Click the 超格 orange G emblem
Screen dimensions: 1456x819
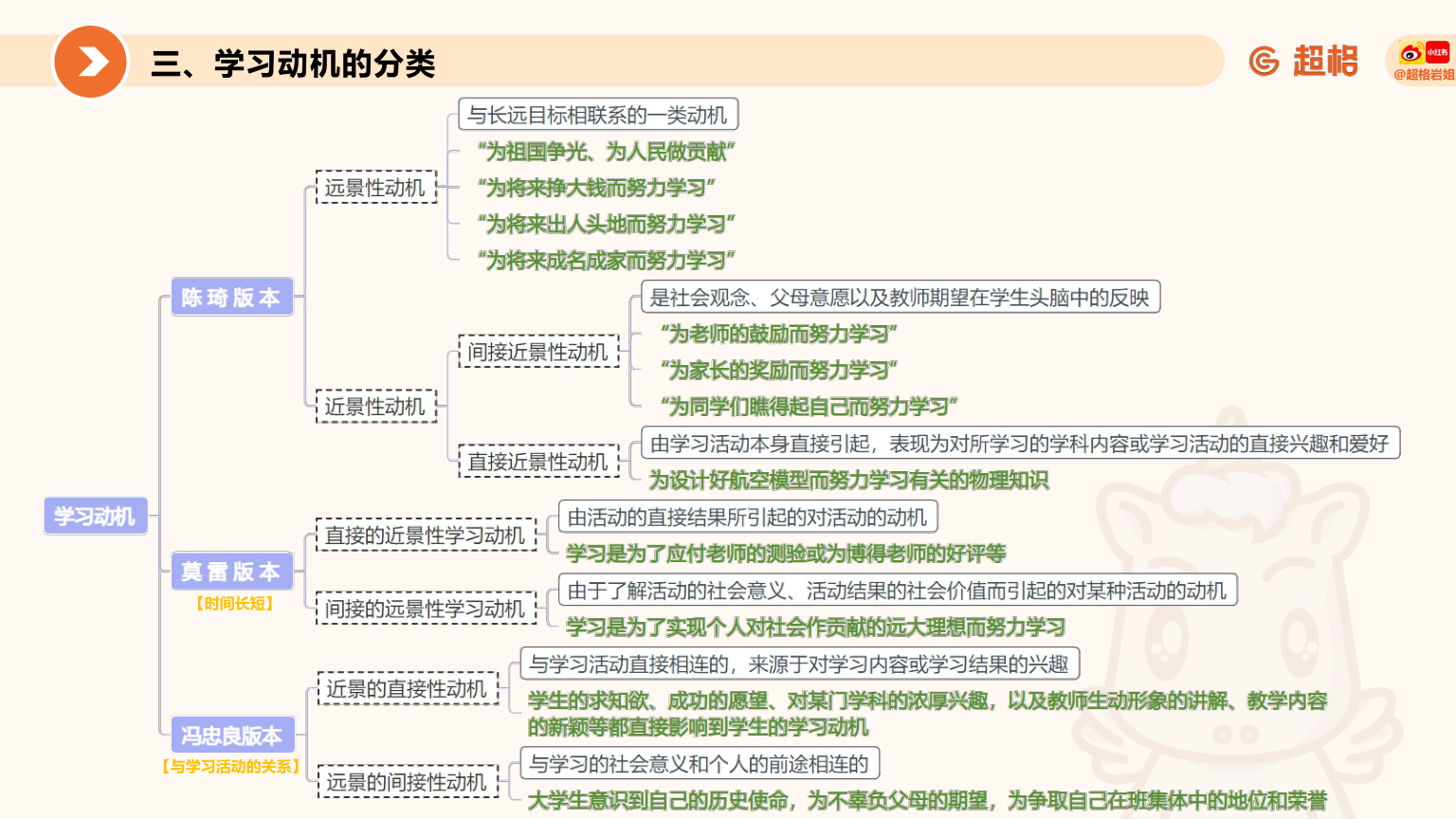1265,61
